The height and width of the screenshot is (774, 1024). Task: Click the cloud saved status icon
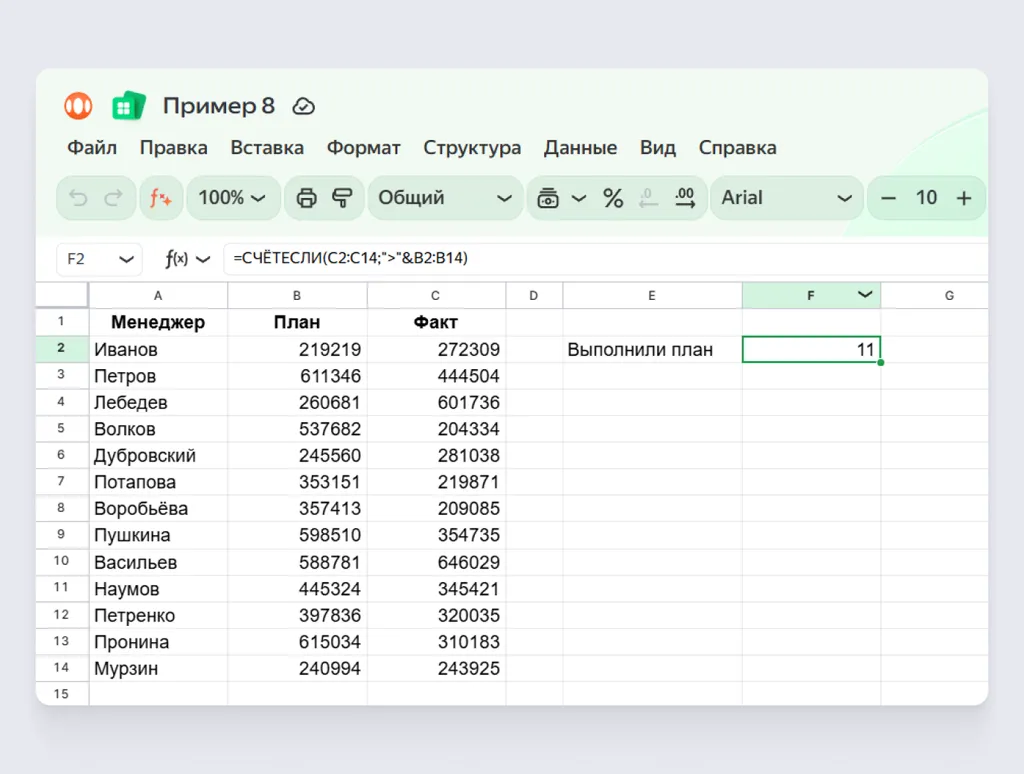304,106
